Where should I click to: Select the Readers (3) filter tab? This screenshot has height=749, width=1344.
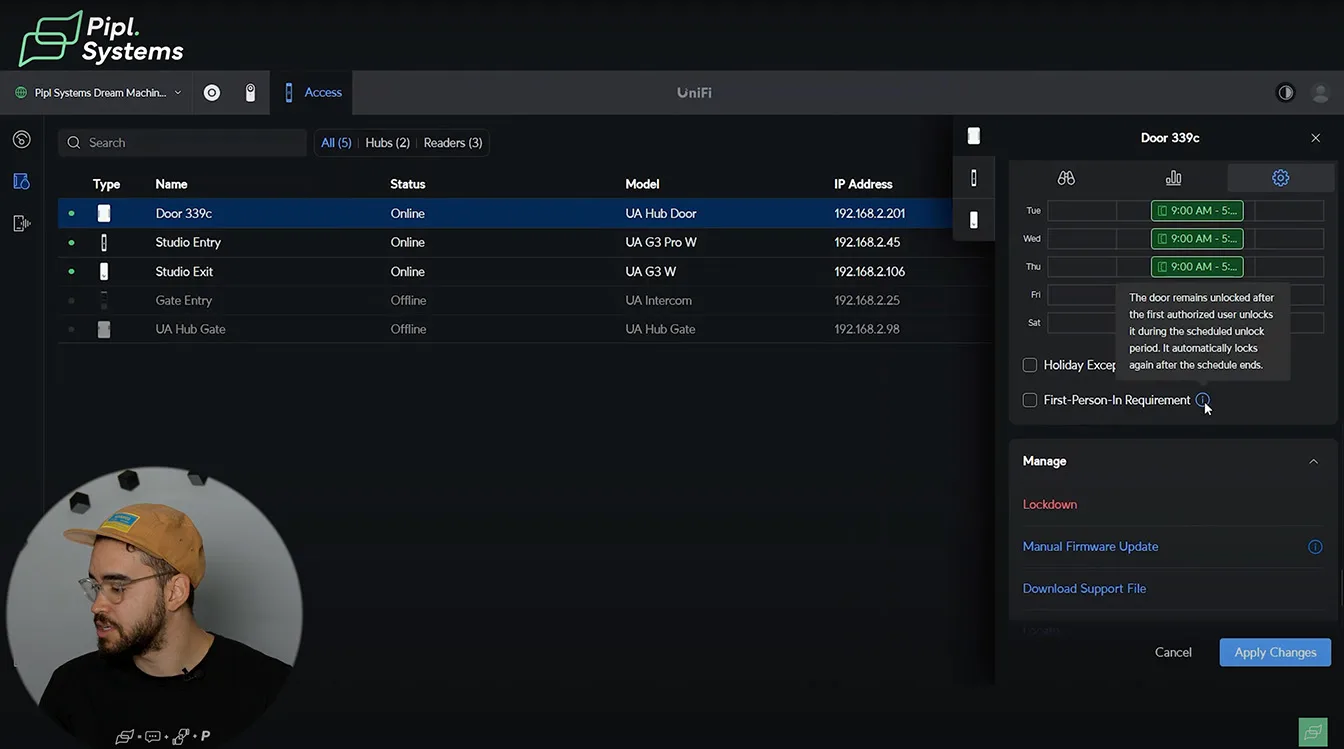point(453,143)
